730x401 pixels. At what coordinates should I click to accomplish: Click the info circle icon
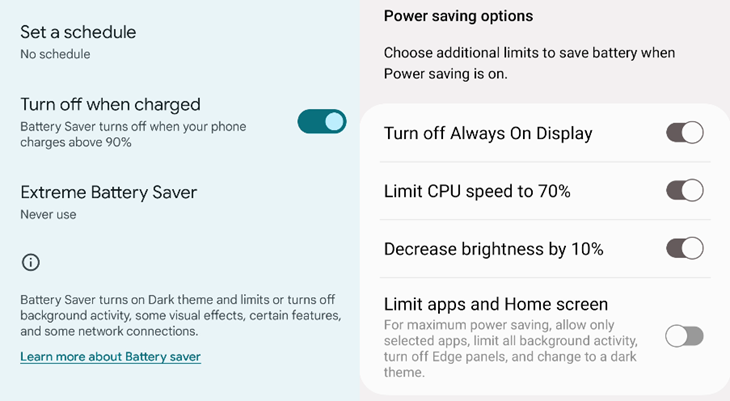pyautogui.click(x=31, y=262)
